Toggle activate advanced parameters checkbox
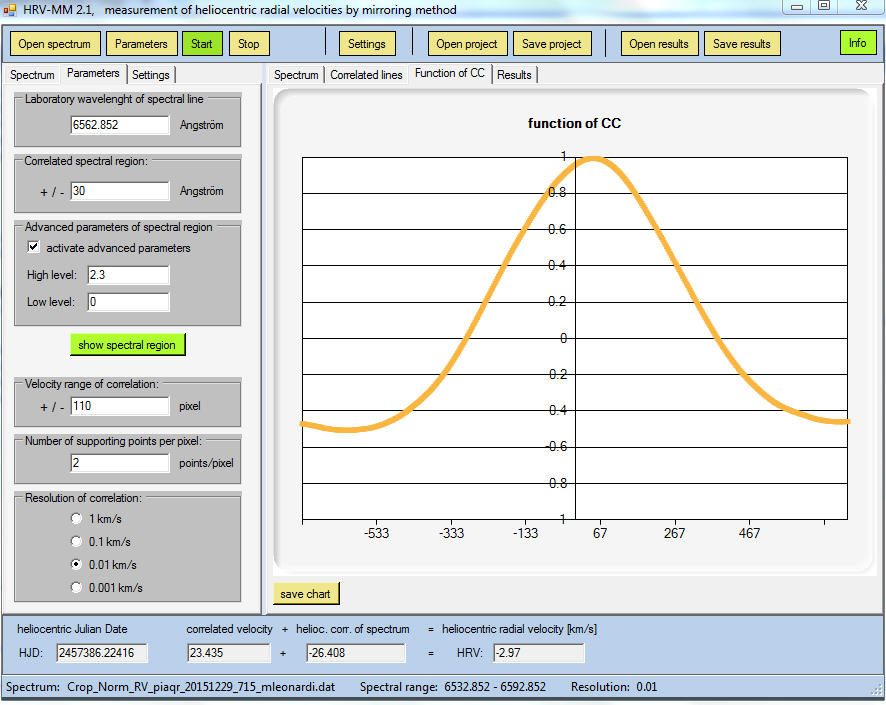Screen dimensions: 886x705 click(34, 247)
